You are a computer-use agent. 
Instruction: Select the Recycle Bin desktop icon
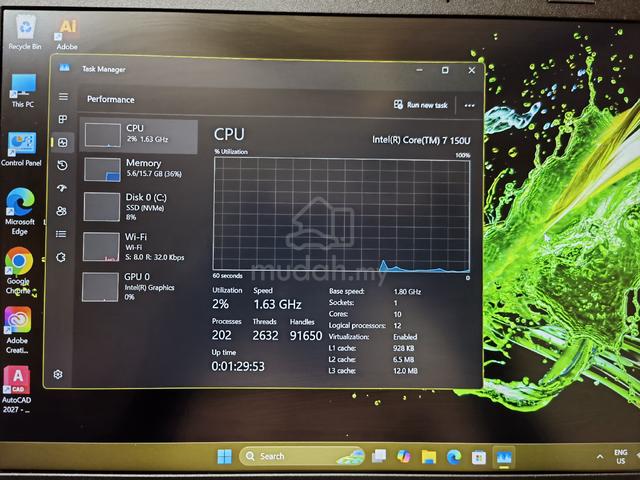click(x=25, y=32)
